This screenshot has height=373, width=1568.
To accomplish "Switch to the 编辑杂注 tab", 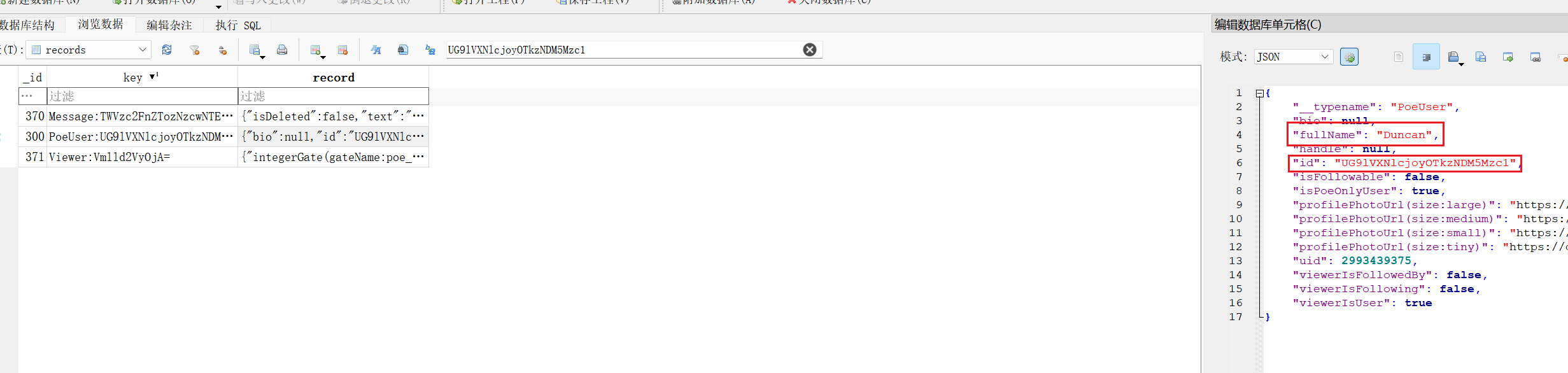I will coord(169,25).
